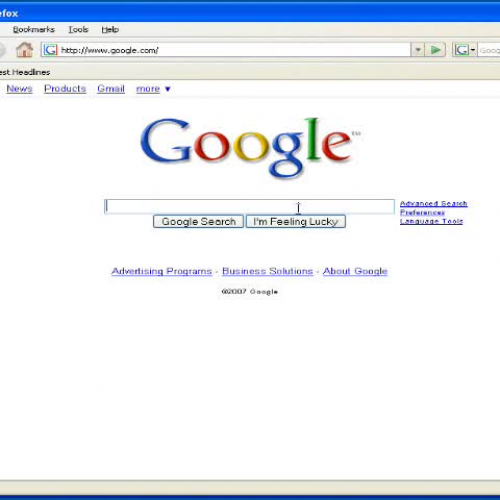Visit the Advertising Programs link
Viewport: 500px width, 500px height.
[x=162, y=271]
